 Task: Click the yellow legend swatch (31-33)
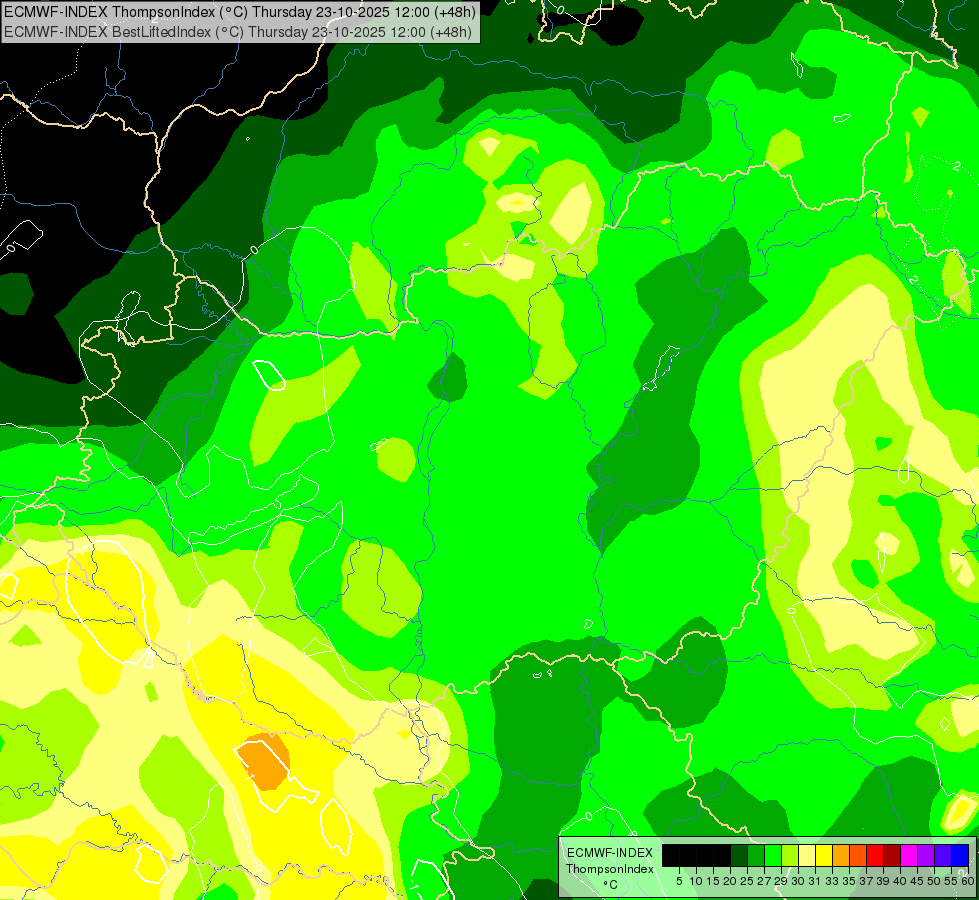824,855
